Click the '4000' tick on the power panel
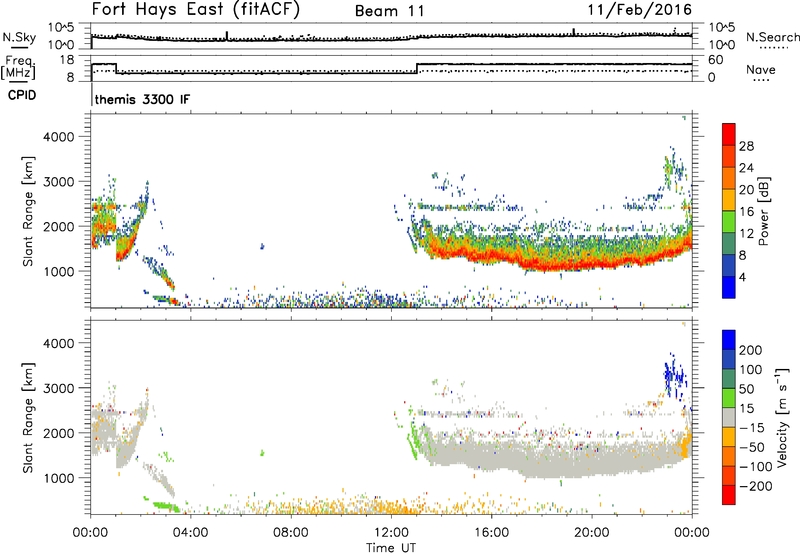 coord(58,137)
